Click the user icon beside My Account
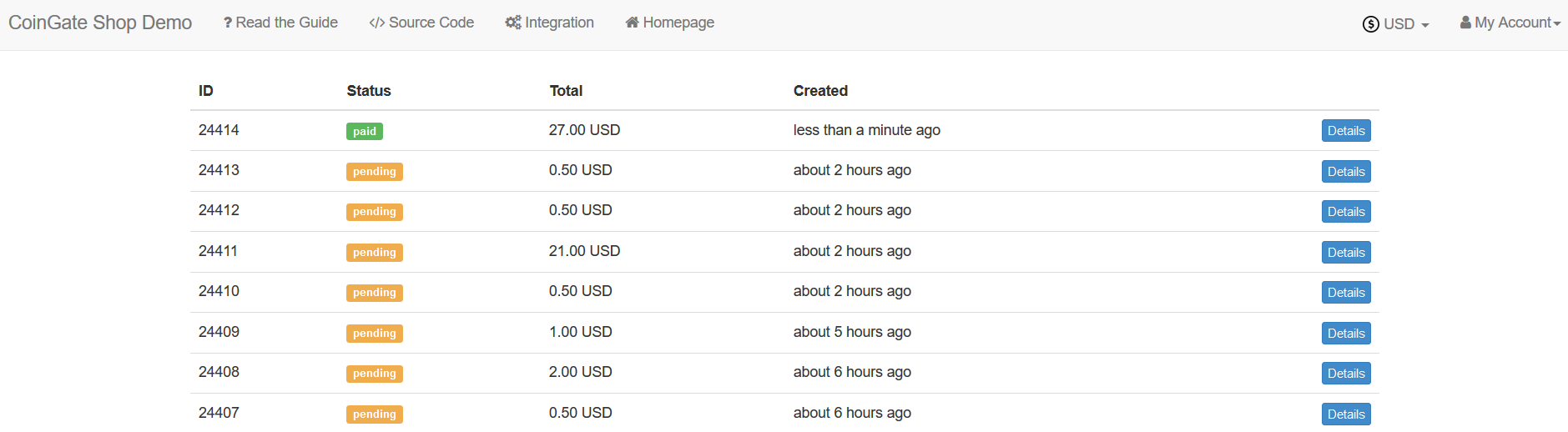Screen dimensions: 1568x432 coord(1465,23)
